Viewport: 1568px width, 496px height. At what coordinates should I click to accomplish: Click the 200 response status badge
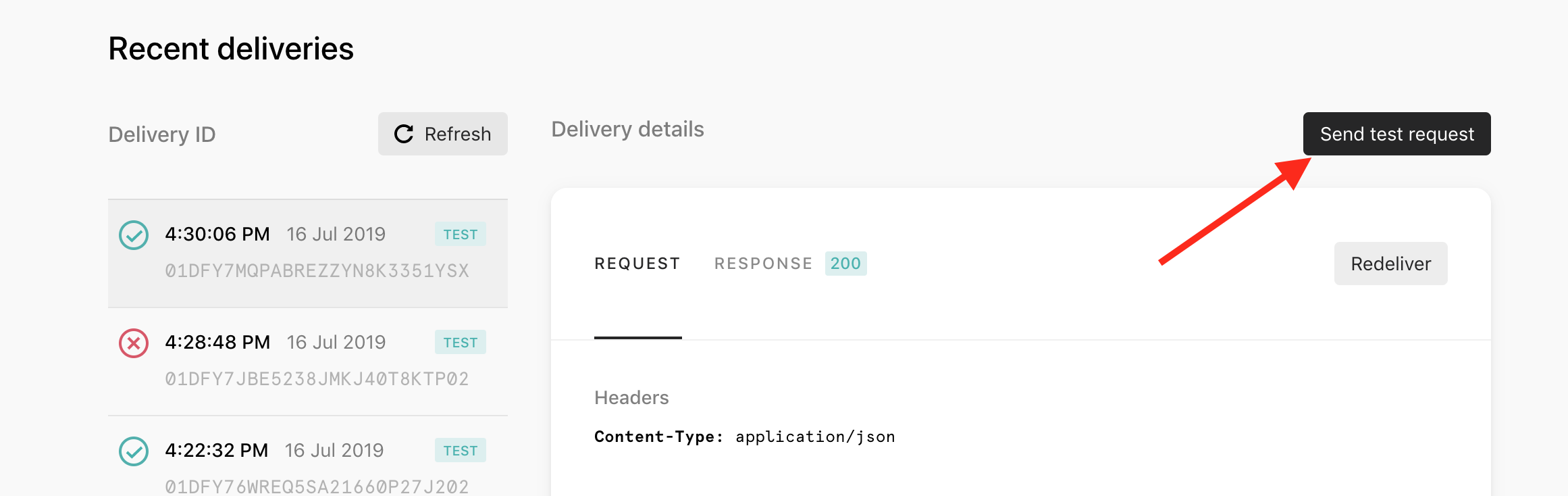[845, 264]
